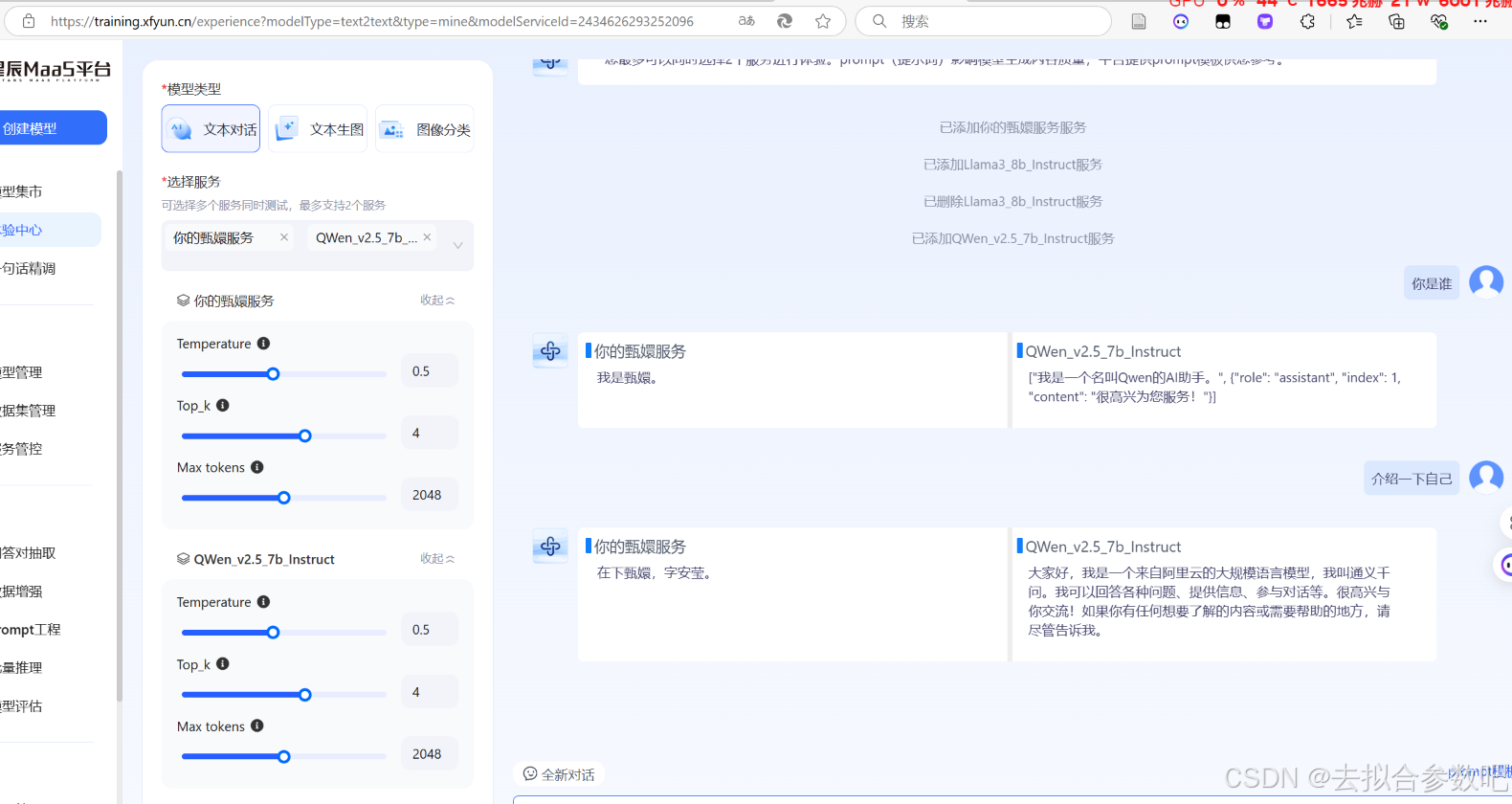This screenshot has width=1512, height=804.
Task: Click the Max tokens slider handle for QWen_v2.5_7b_Instruct
Action: click(284, 757)
